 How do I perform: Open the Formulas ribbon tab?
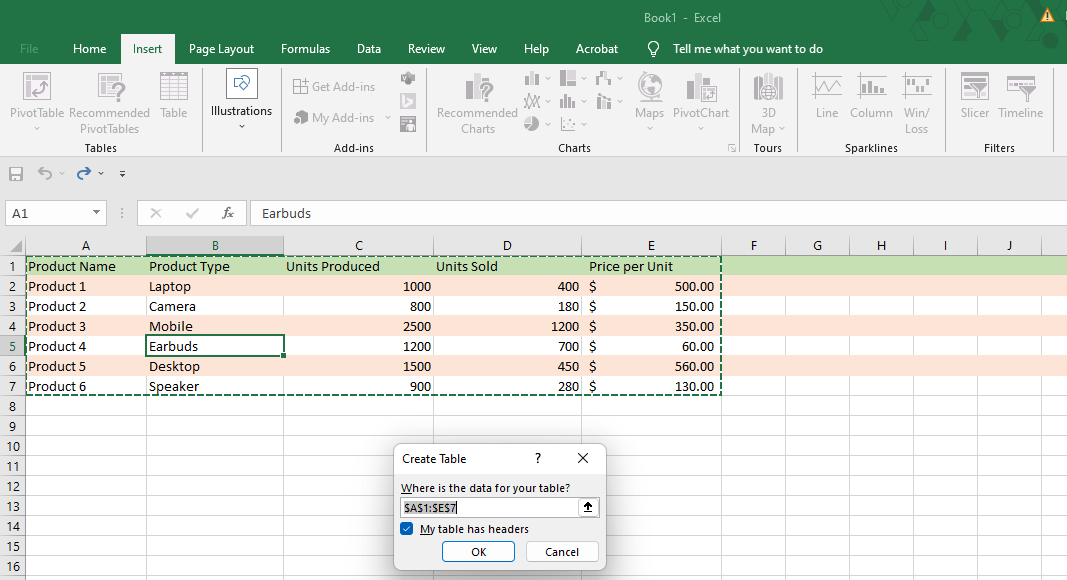click(x=305, y=49)
